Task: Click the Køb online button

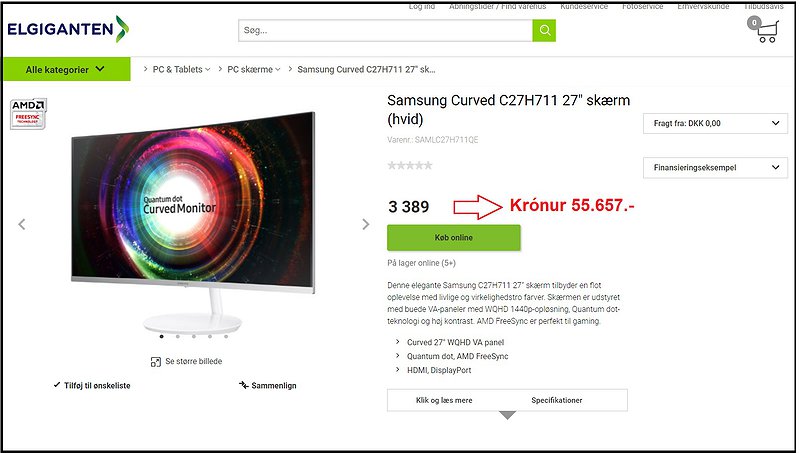Action: 454,238
